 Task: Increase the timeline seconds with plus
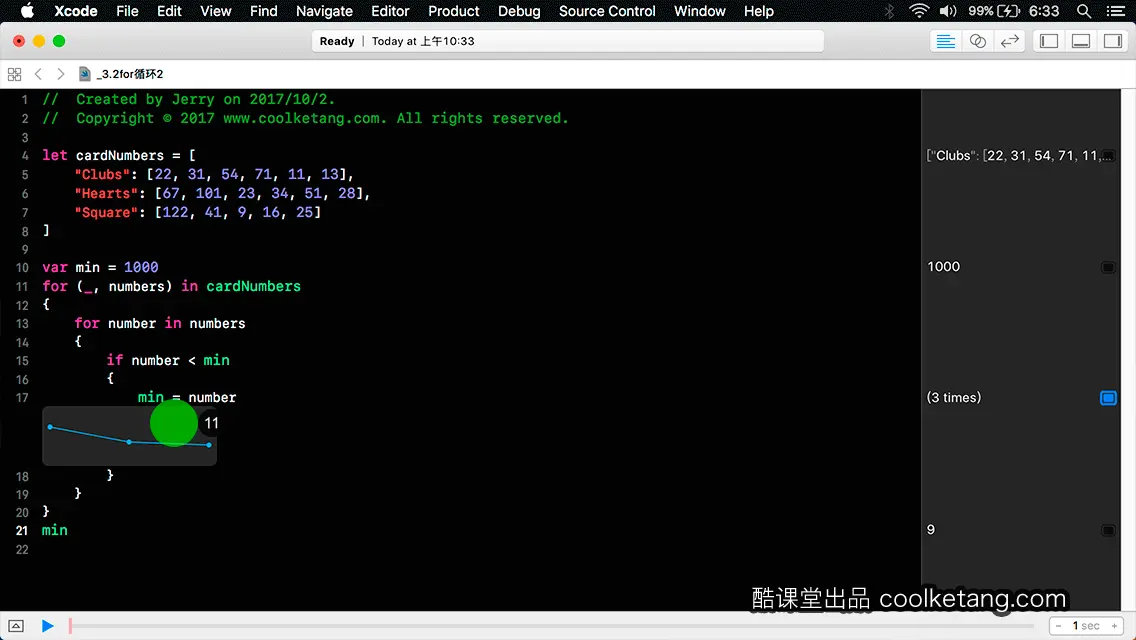pyautogui.click(x=1114, y=626)
